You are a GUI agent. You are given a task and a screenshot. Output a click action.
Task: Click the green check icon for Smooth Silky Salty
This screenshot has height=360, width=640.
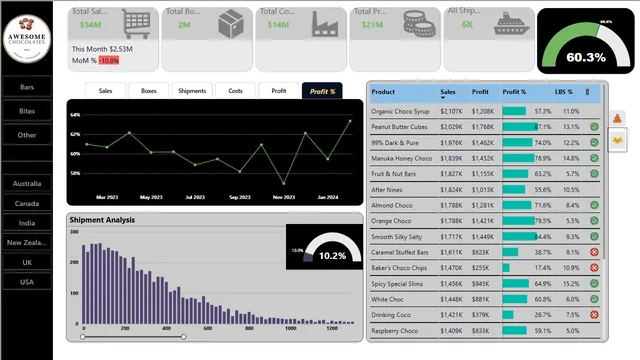(594, 236)
